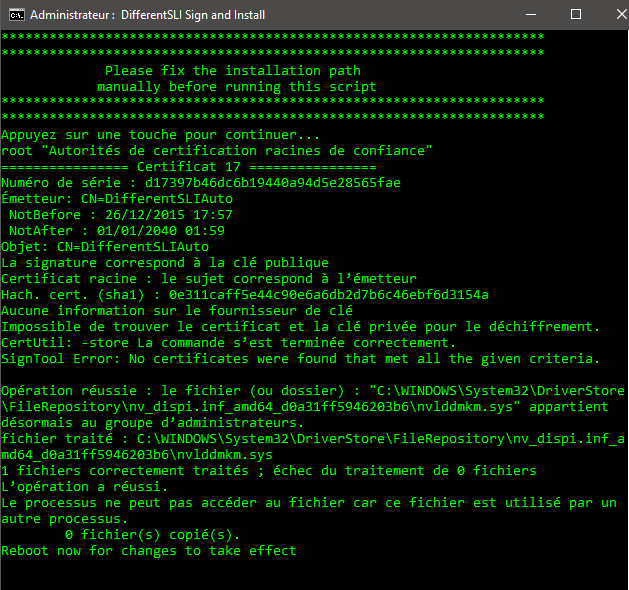
Task: Click the '1 fichiers correctement traités' line
Action: click(269, 471)
